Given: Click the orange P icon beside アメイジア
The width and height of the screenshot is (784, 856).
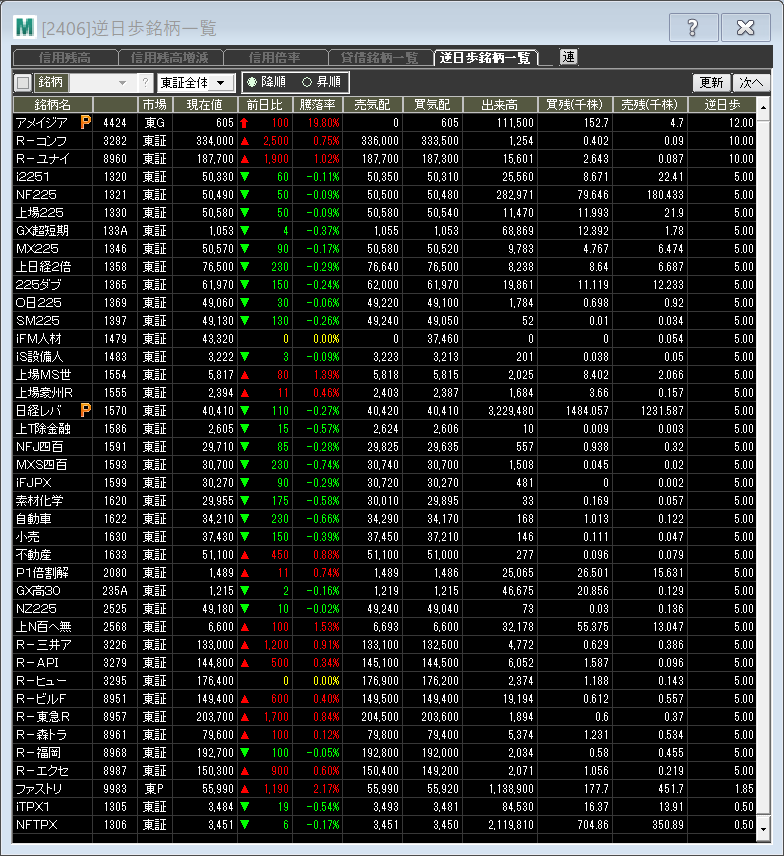Looking at the screenshot, I should pos(86,122).
